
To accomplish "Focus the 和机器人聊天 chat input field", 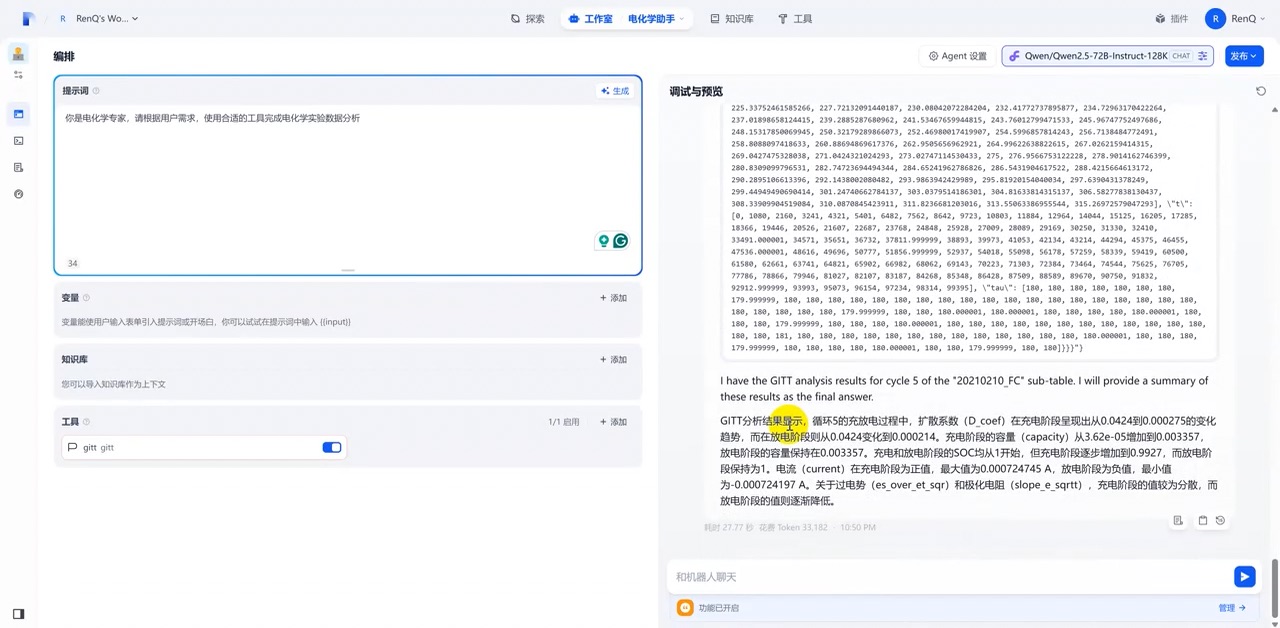I will [950, 576].
